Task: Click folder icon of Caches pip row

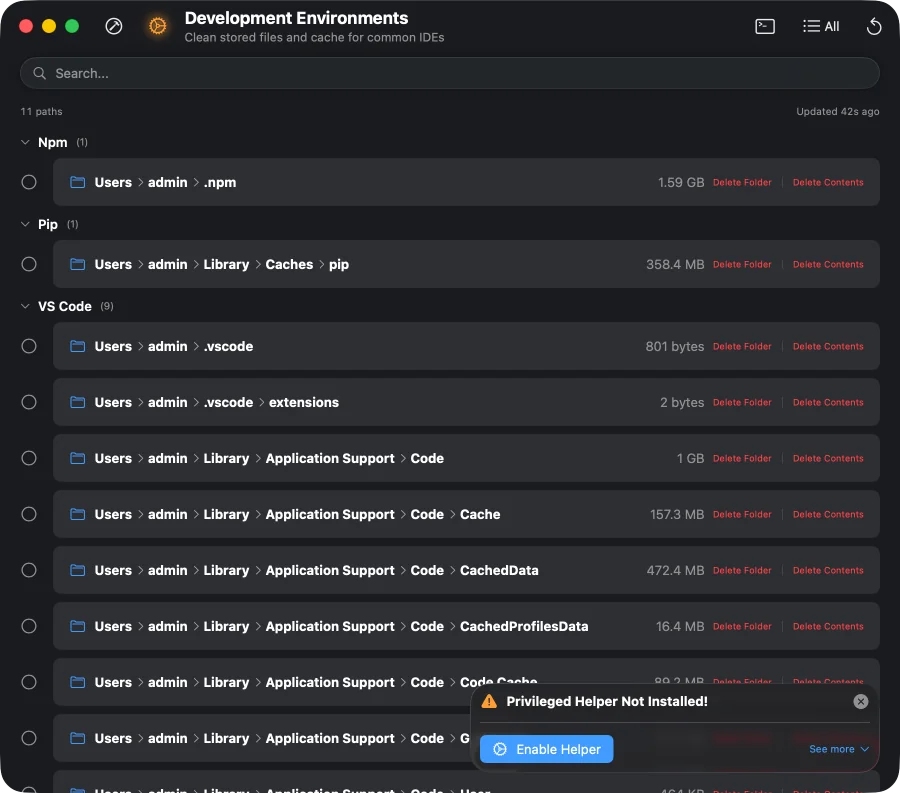Action: point(77,265)
